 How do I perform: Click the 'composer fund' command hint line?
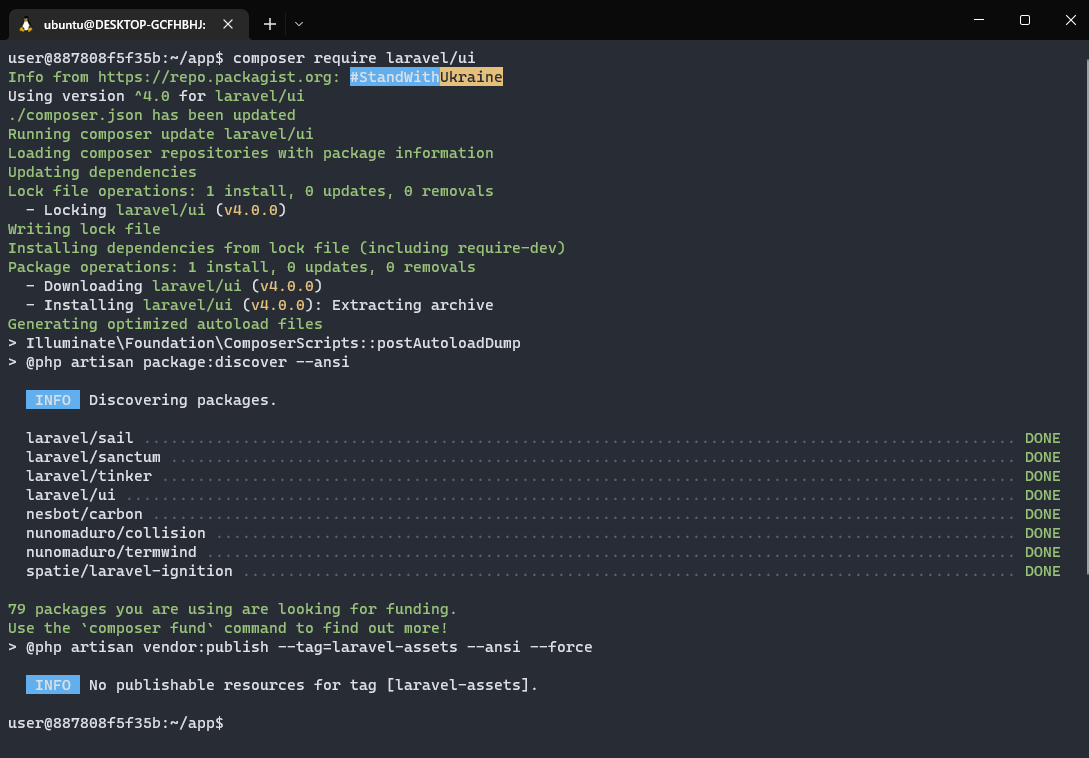(228, 628)
